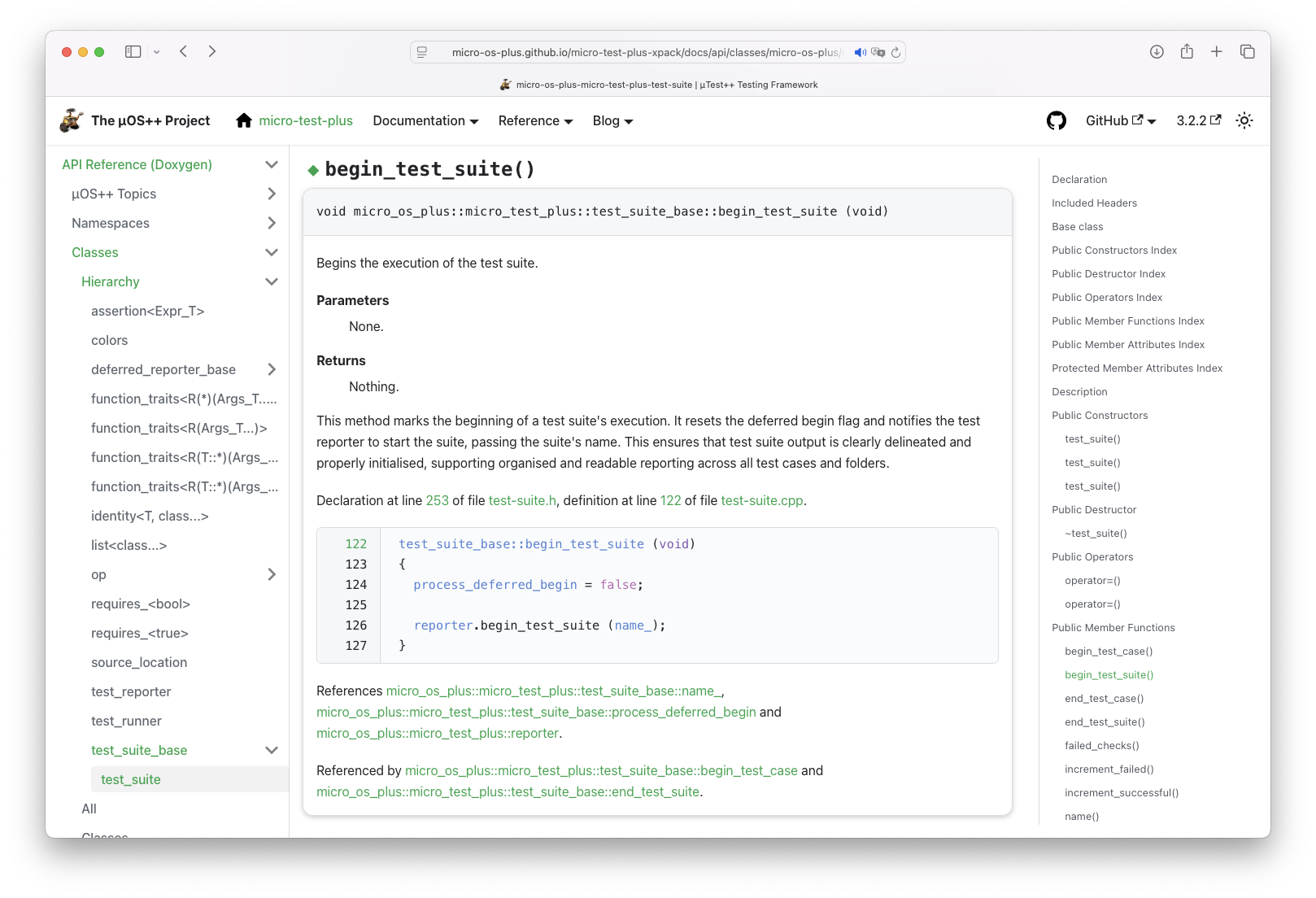Reload the current page

[895, 52]
